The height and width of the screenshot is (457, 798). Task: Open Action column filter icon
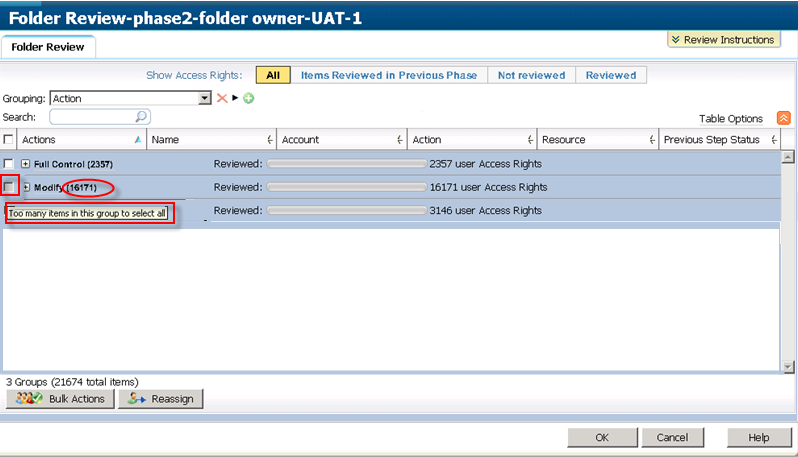[x=530, y=139]
